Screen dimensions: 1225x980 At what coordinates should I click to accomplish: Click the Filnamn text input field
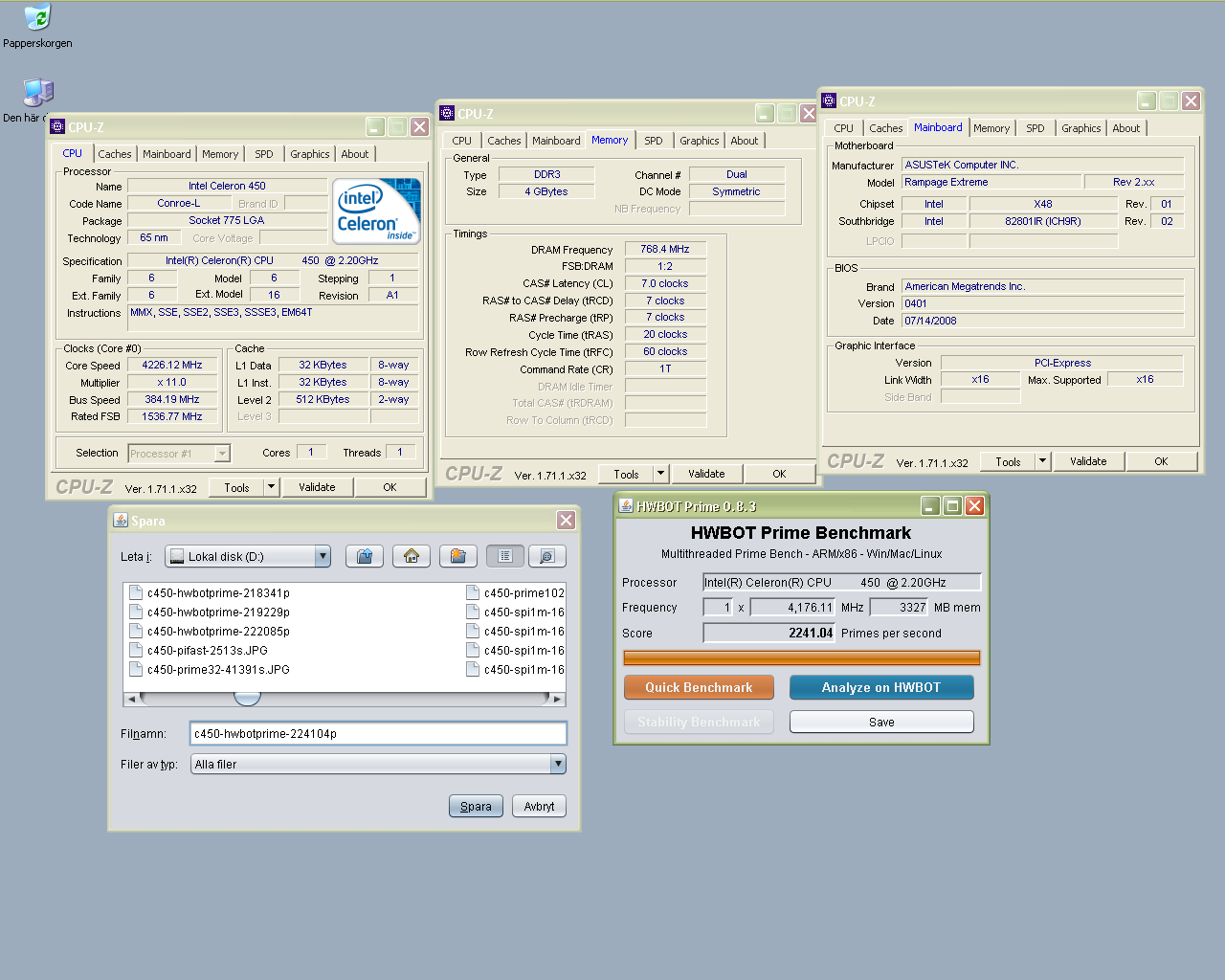pos(378,733)
